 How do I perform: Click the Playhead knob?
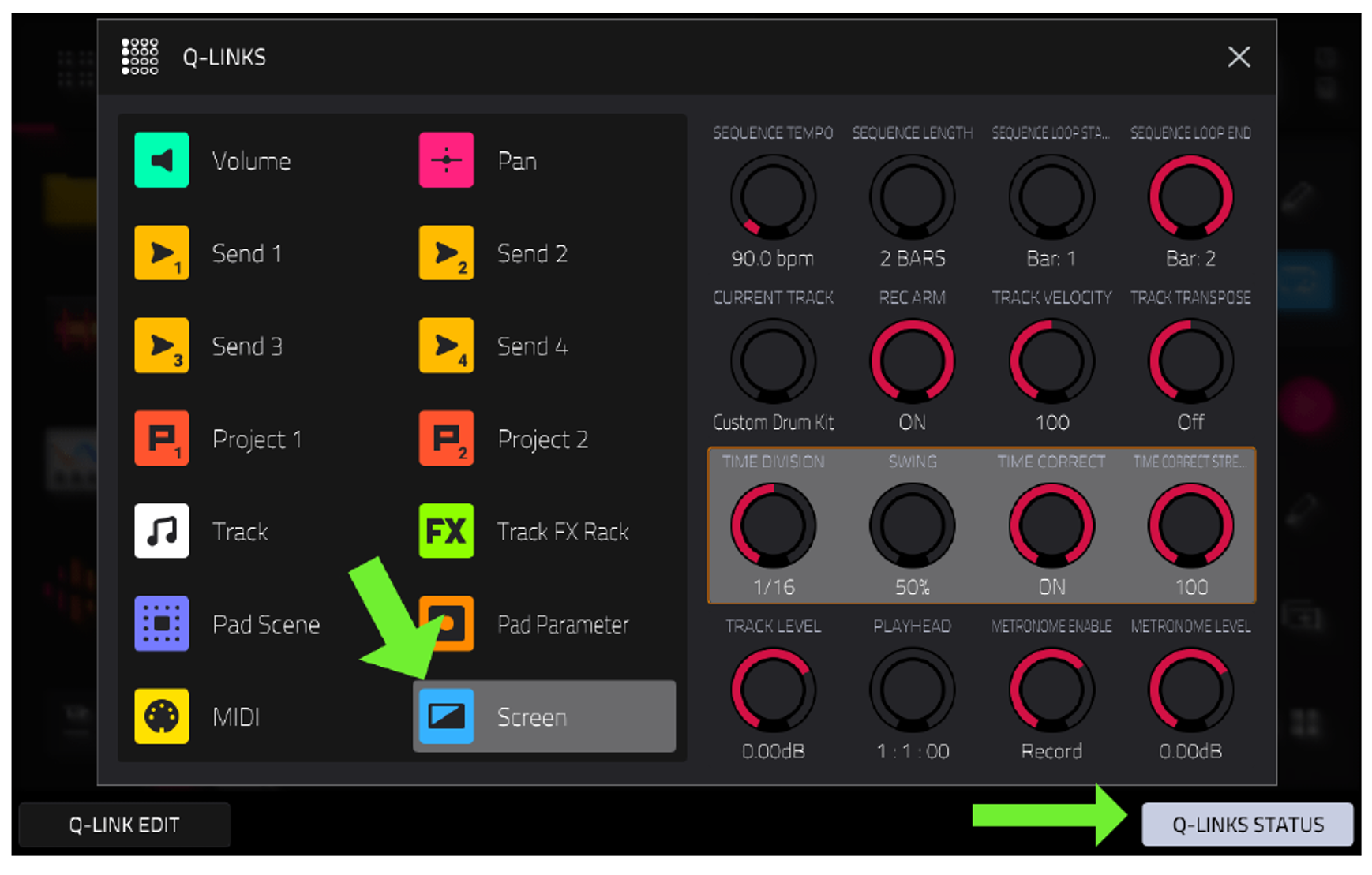click(912, 690)
